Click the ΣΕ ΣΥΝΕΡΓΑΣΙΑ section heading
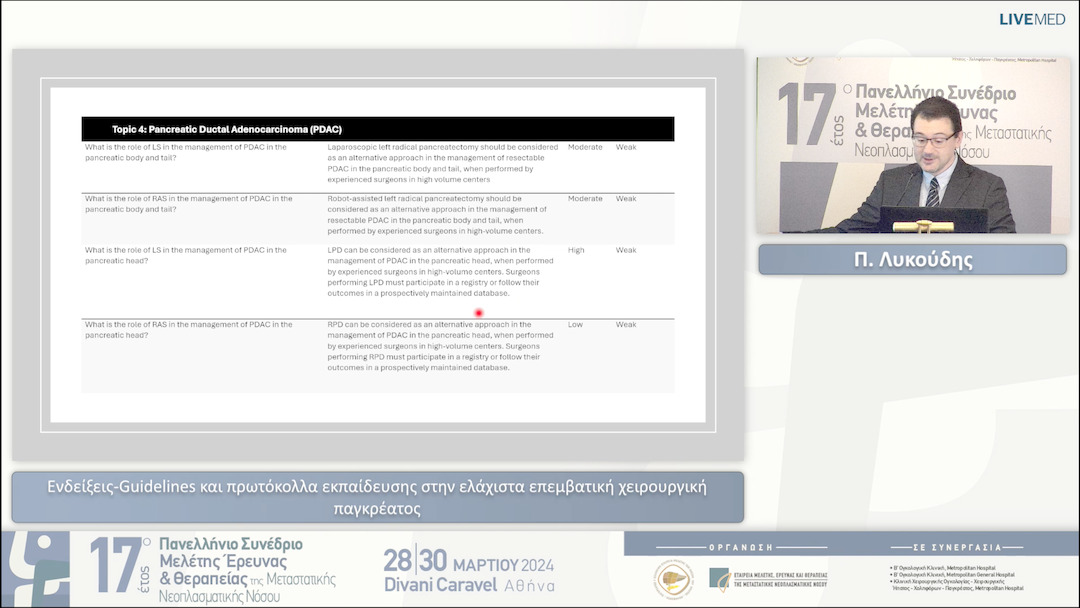This screenshot has height=608, width=1080. [957, 546]
